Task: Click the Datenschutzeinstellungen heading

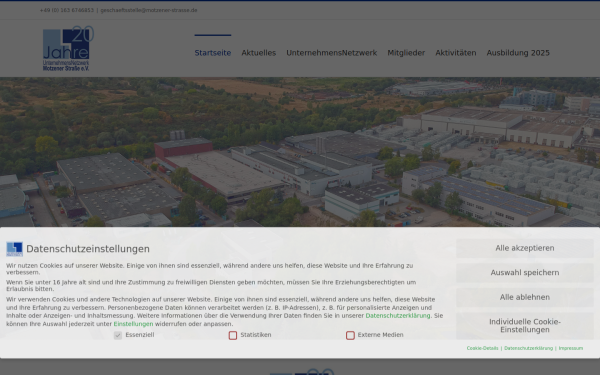Action: pos(88,249)
